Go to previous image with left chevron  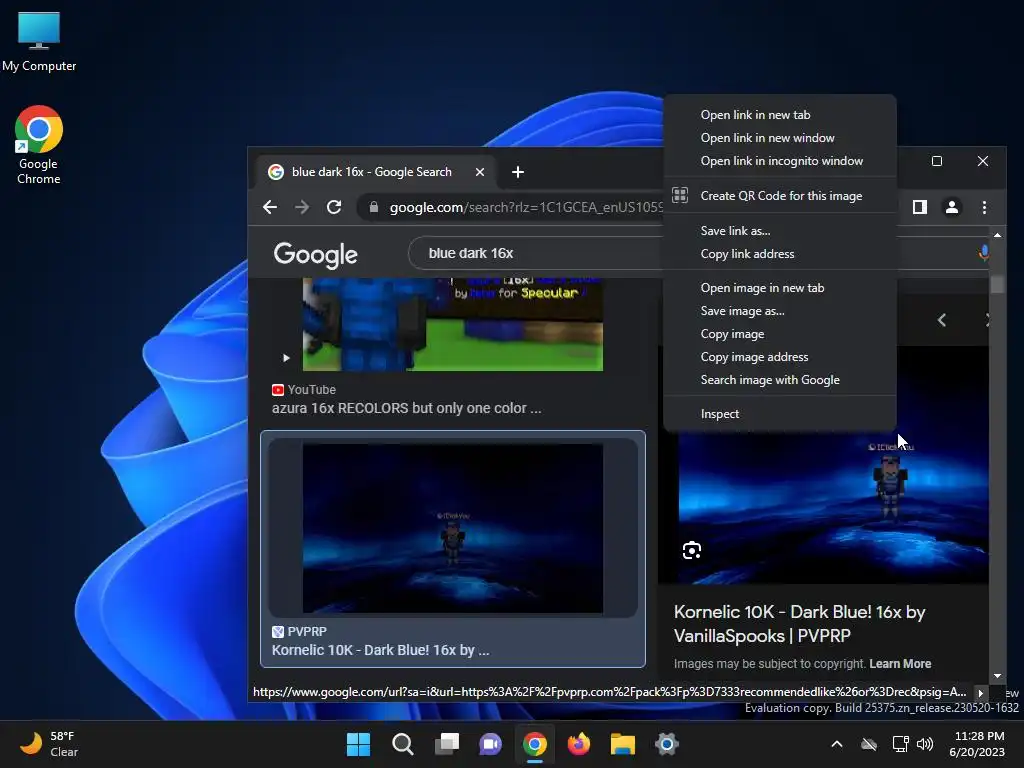tap(942, 319)
